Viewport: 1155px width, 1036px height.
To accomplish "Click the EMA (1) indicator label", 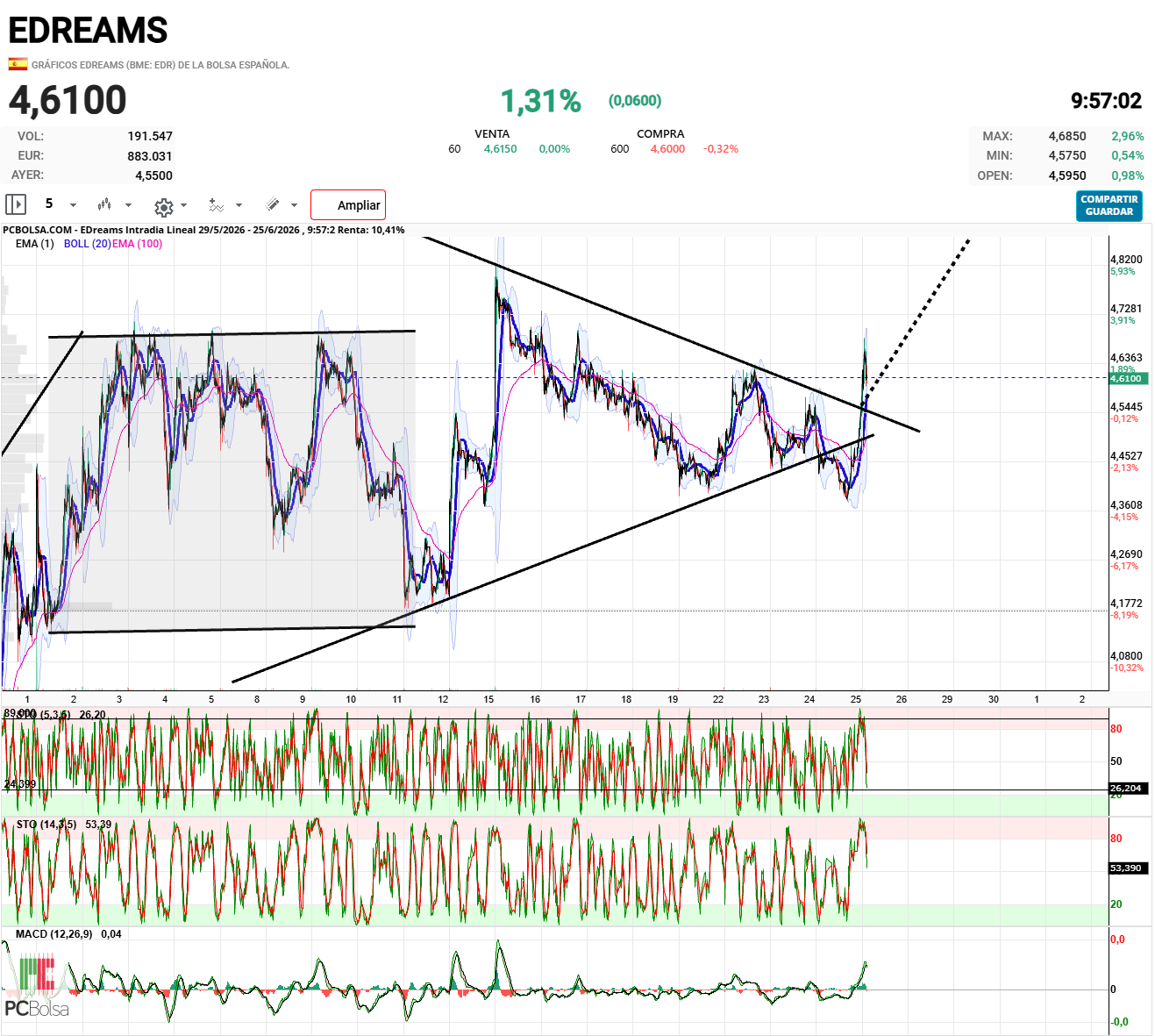I will 34,244.
